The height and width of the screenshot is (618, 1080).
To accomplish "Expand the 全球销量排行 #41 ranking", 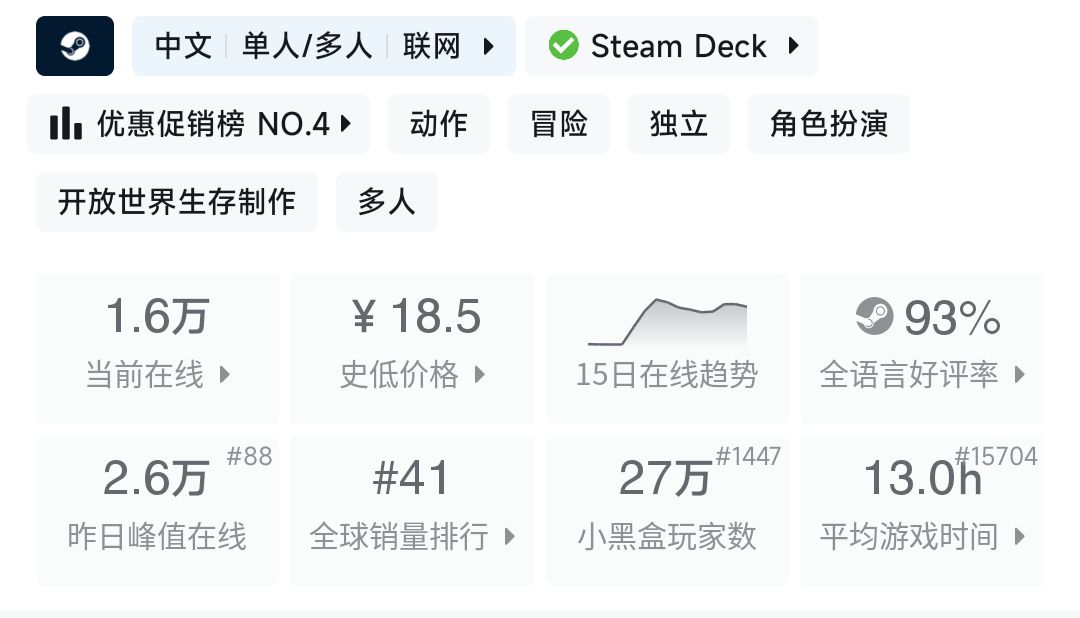I will point(413,510).
